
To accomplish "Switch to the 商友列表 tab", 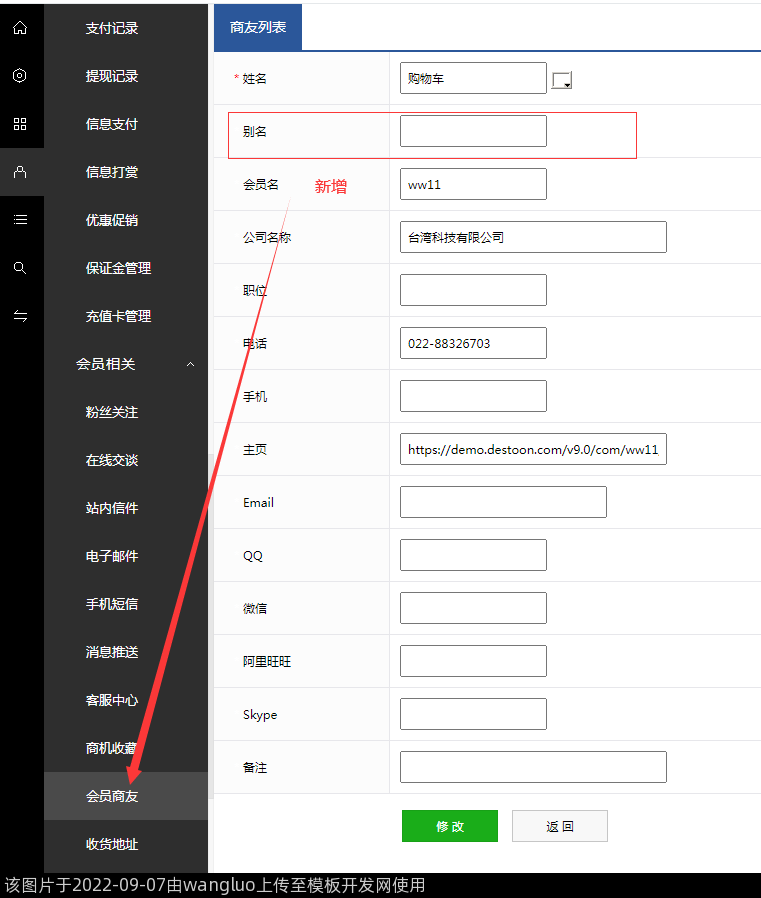I will tap(258, 27).
